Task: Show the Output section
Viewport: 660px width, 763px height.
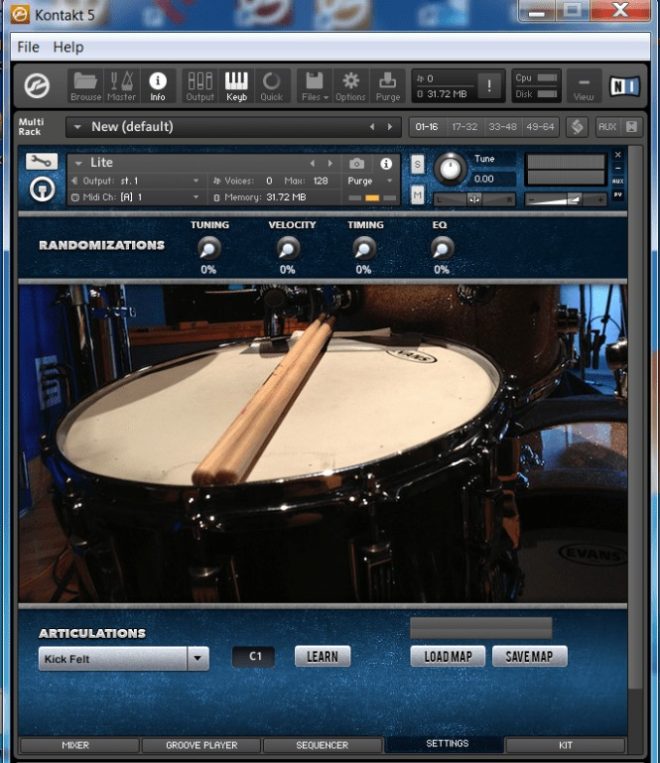Action: [200, 86]
